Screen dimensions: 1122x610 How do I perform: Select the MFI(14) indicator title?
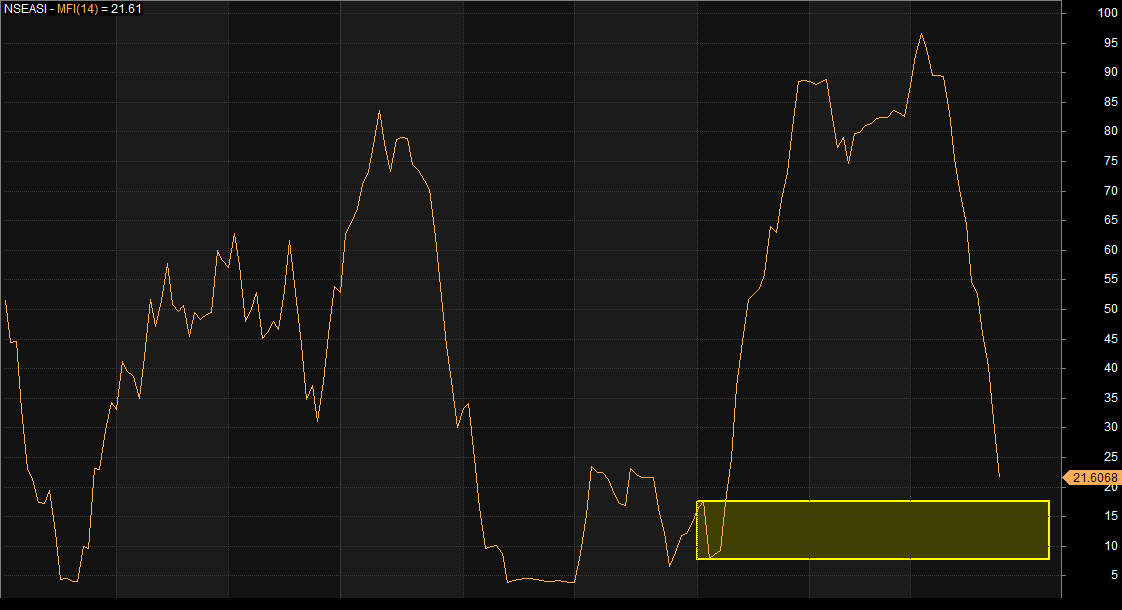77,9
